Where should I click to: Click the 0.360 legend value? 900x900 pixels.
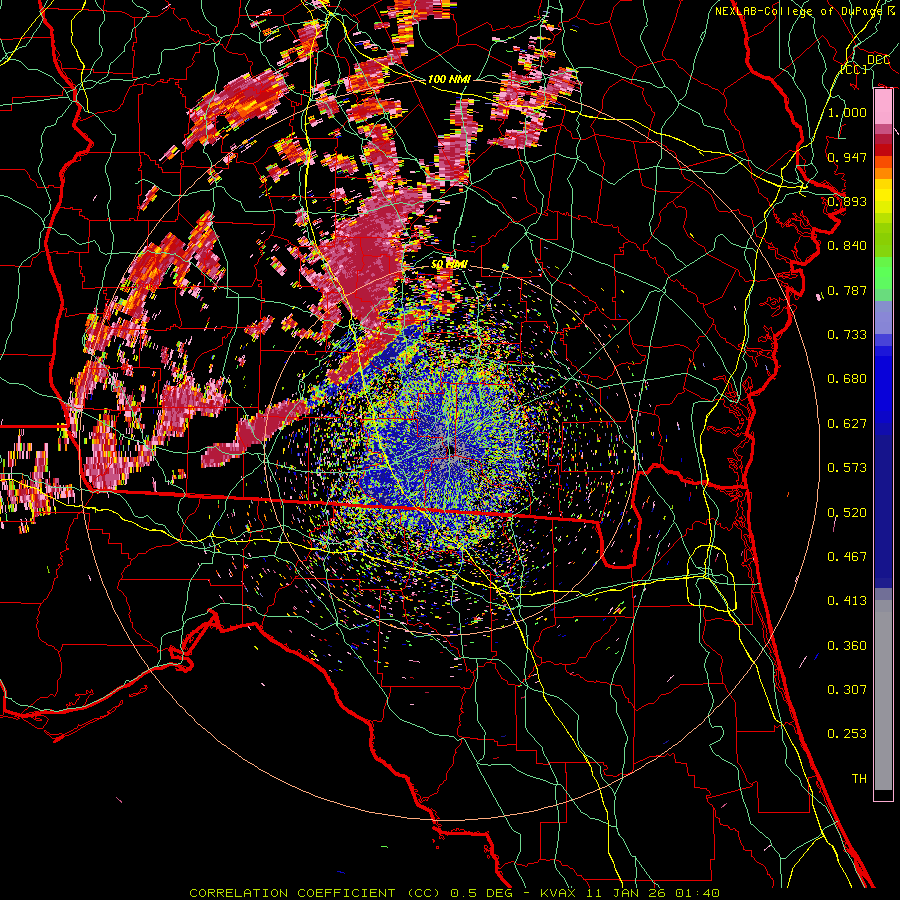point(847,646)
